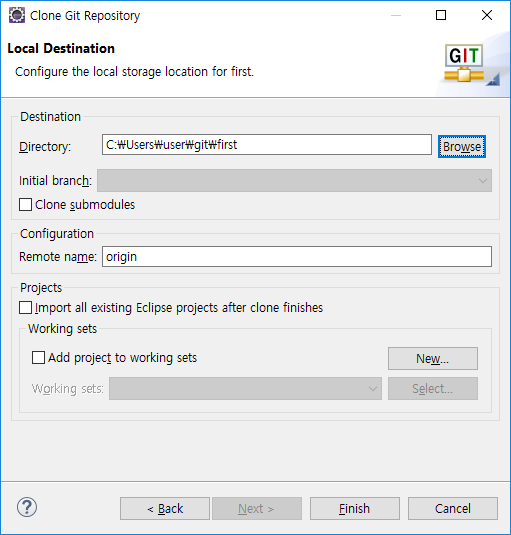Viewport: 511px width, 535px height.
Task: Click into the Directory path field
Action: pos(267,145)
